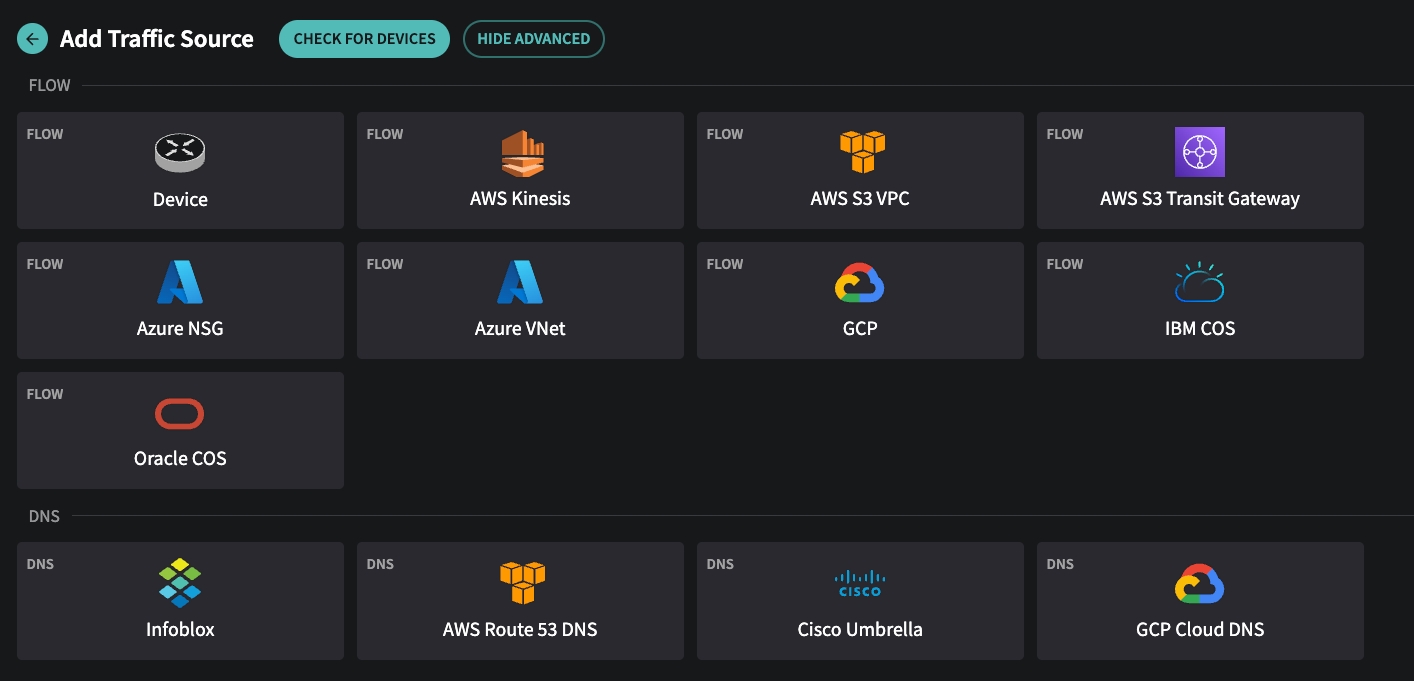1414x681 pixels.
Task: Click the Hide Advanced button
Action: tap(533, 39)
